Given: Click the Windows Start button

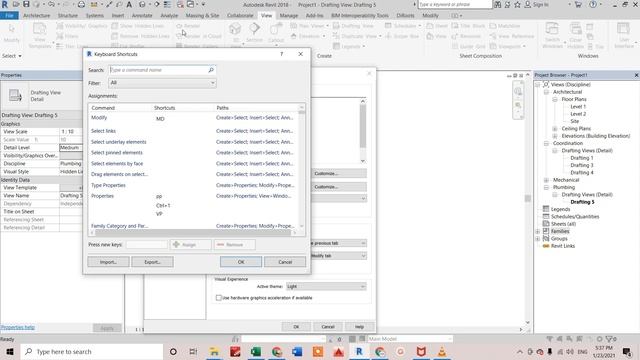Looking at the screenshot, I should coord(10,351).
